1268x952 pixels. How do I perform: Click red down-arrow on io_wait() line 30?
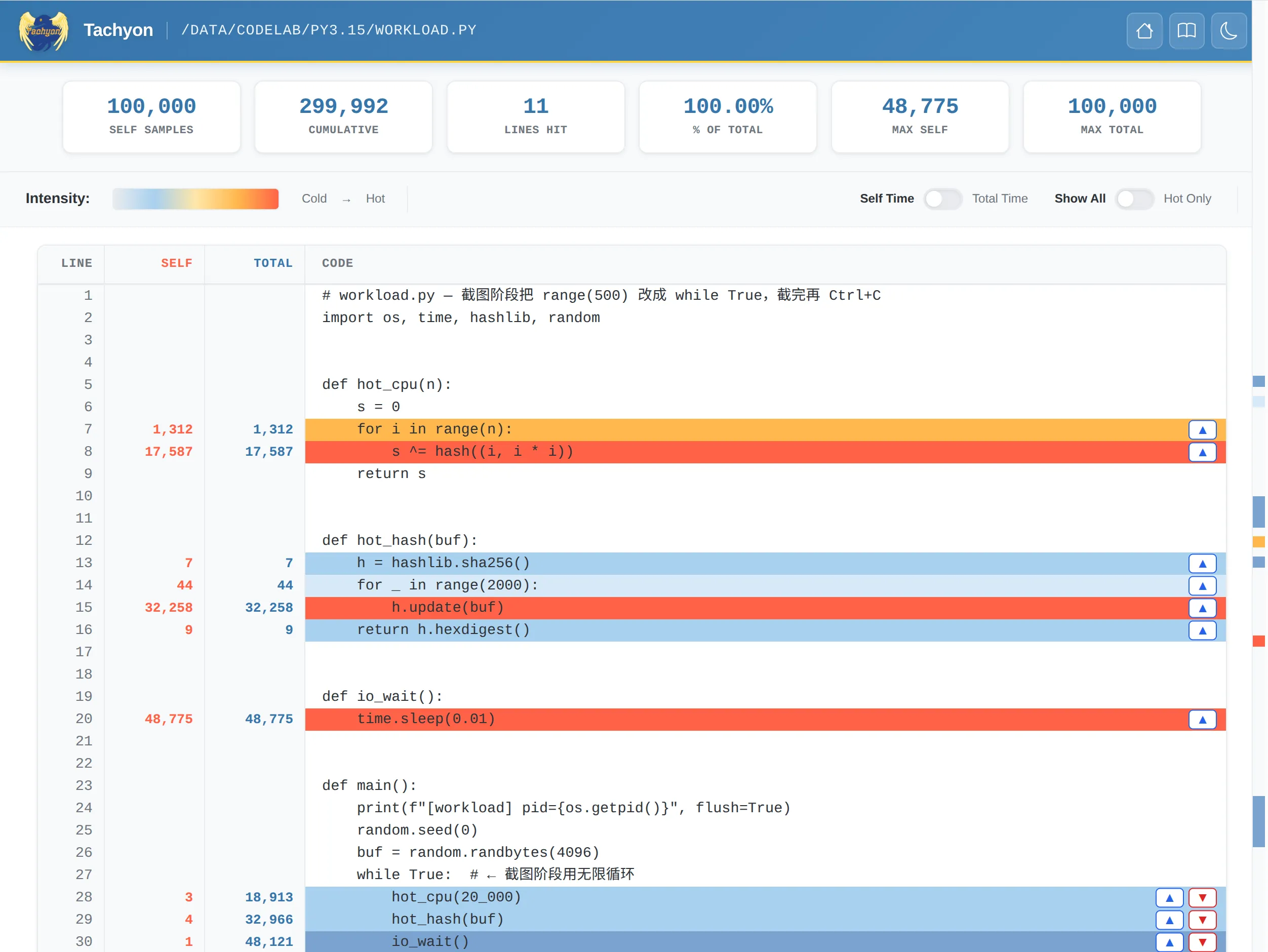pyautogui.click(x=1202, y=942)
